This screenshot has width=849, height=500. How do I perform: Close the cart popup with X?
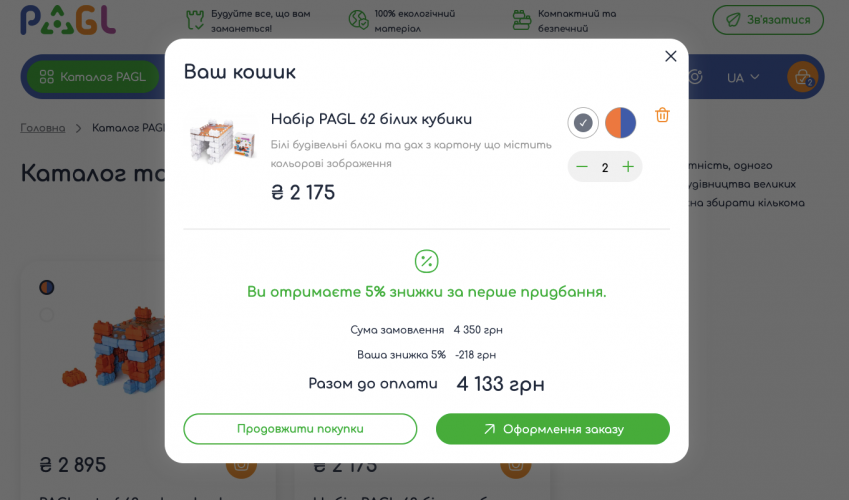[670, 56]
